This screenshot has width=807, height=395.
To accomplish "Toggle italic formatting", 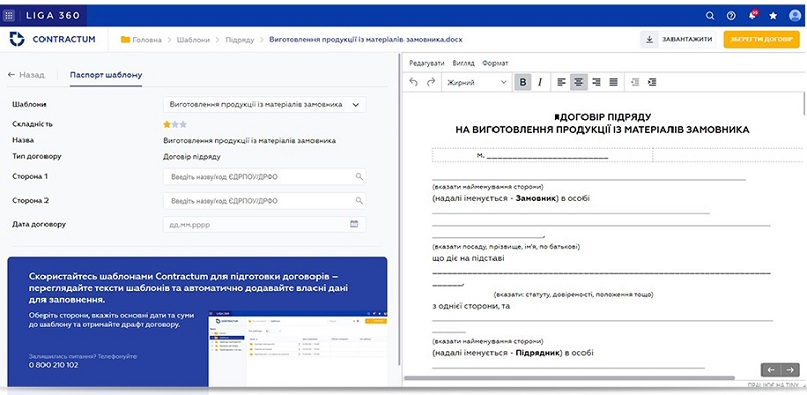I will tap(540, 82).
